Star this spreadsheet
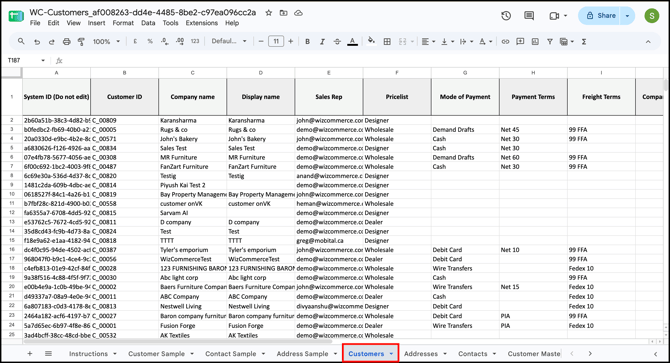The height and width of the screenshot is (363, 670). 269,13
